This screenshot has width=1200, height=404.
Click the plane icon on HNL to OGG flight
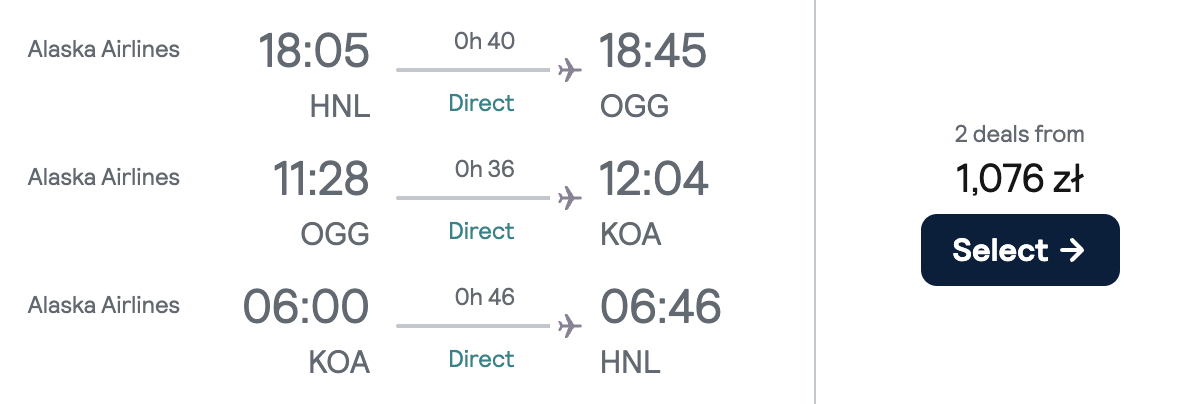[x=569, y=70]
